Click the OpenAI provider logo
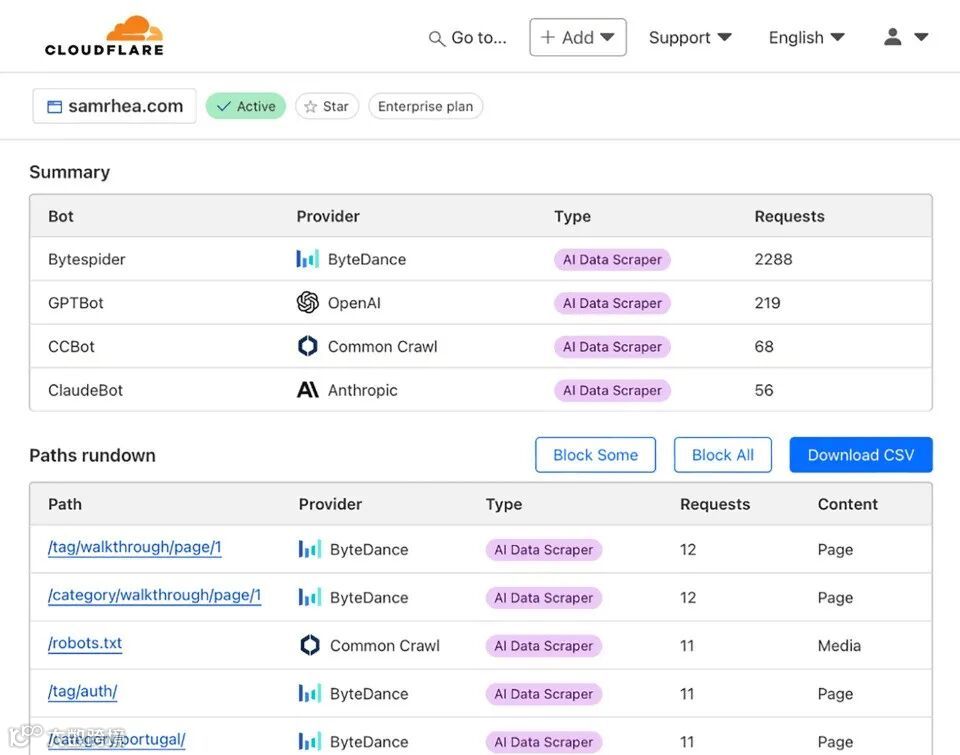The height and width of the screenshot is (755, 960). click(x=308, y=303)
